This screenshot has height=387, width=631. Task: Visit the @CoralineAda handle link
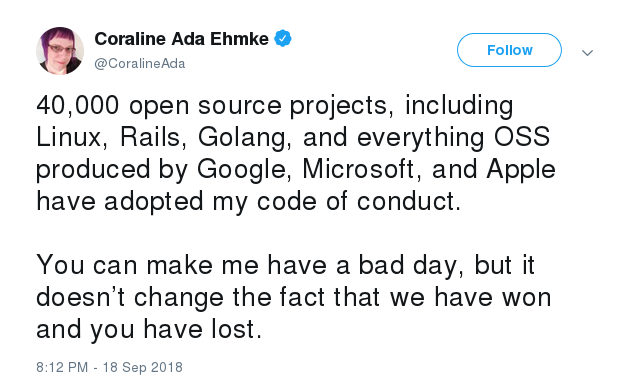click(x=140, y=64)
